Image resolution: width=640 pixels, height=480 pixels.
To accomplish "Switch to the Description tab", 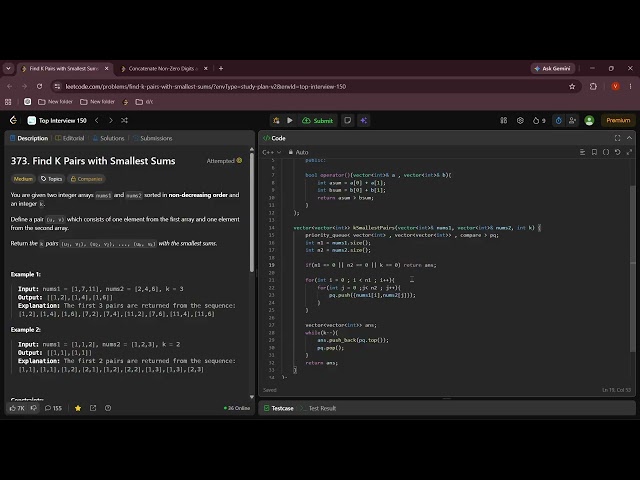I will click(x=29, y=138).
